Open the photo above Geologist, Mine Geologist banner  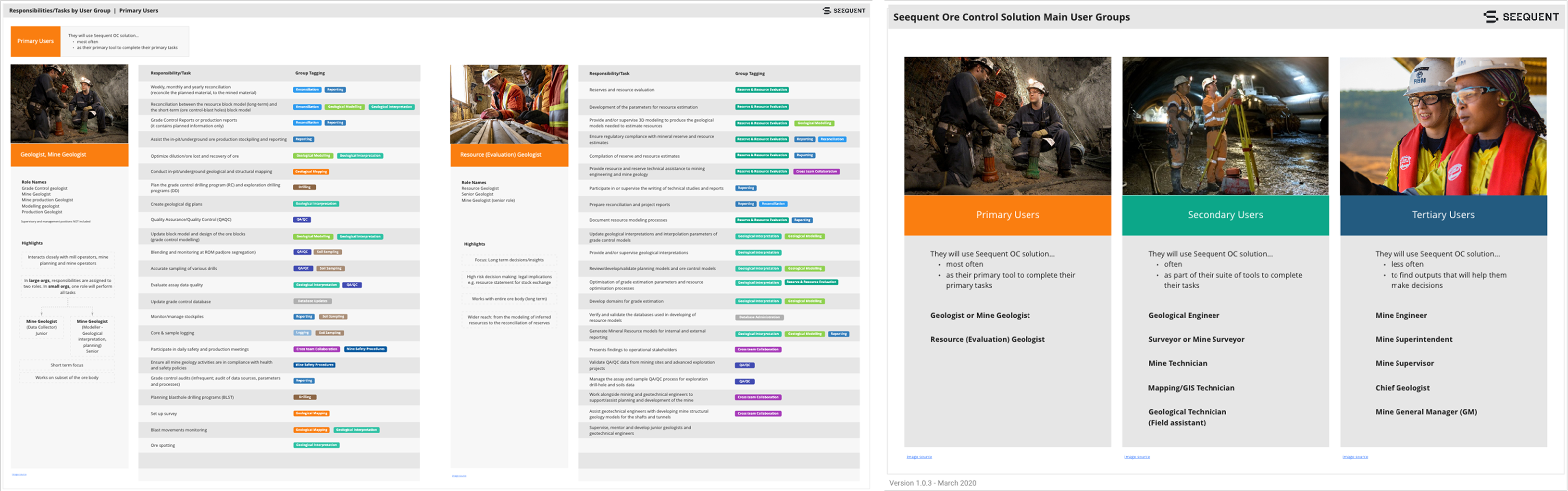coord(69,104)
